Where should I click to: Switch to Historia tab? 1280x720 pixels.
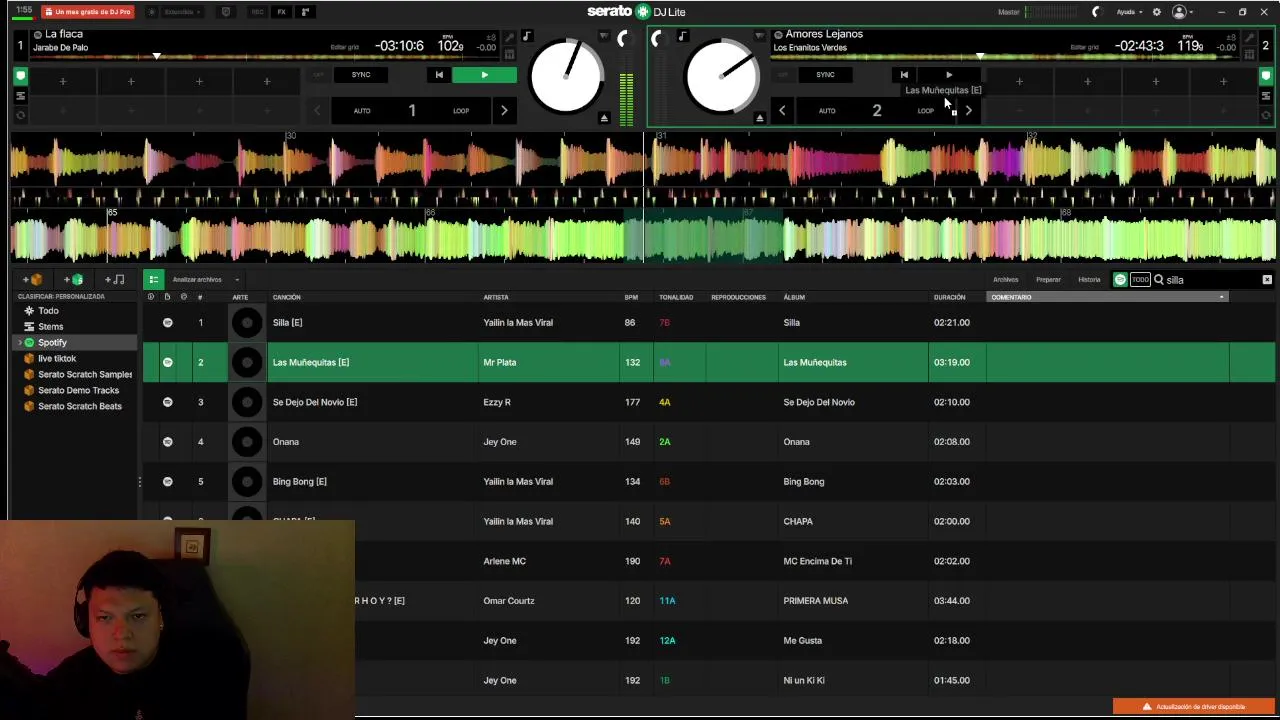[1089, 280]
